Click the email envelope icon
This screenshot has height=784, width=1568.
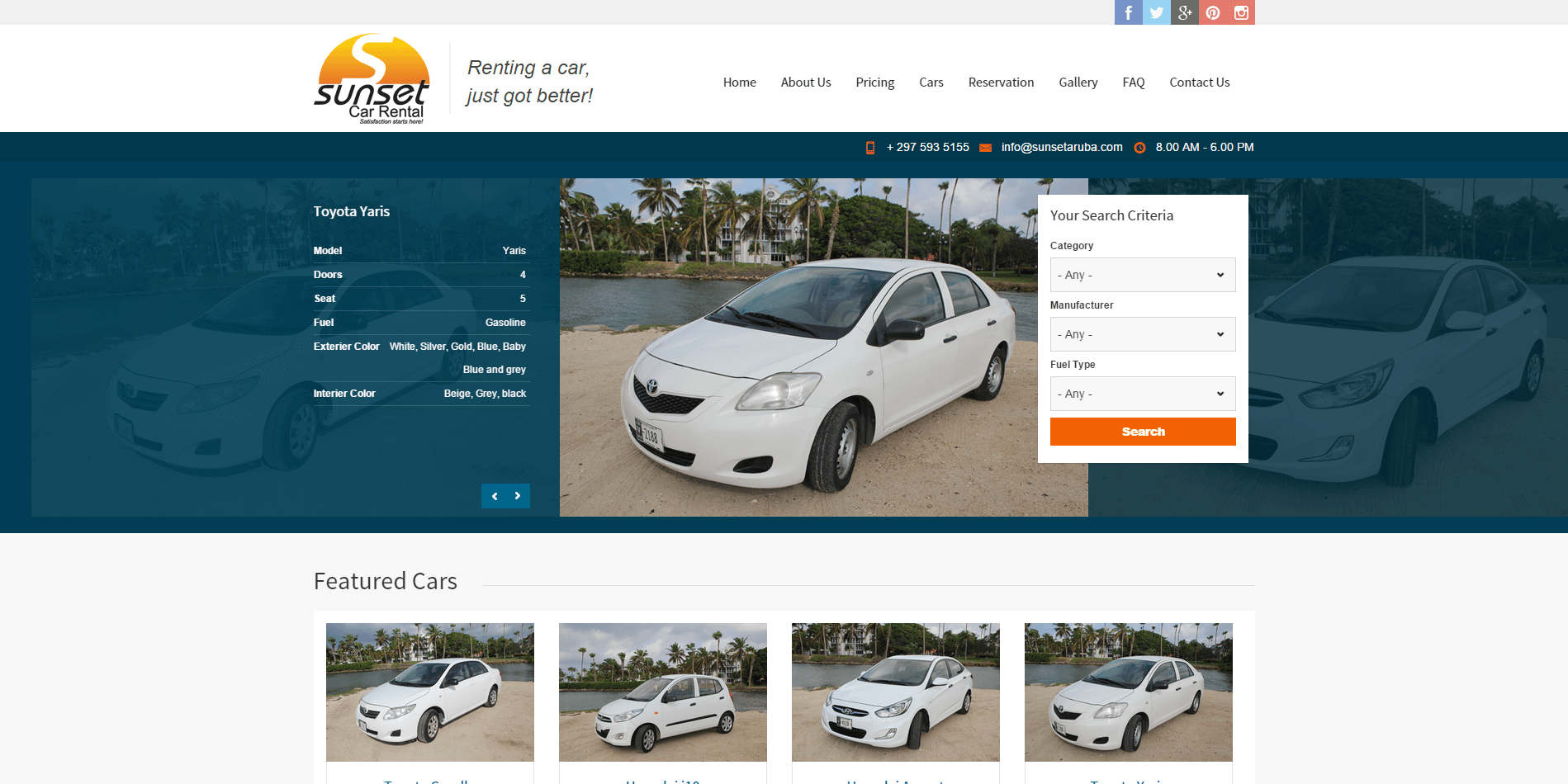[985, 147]
